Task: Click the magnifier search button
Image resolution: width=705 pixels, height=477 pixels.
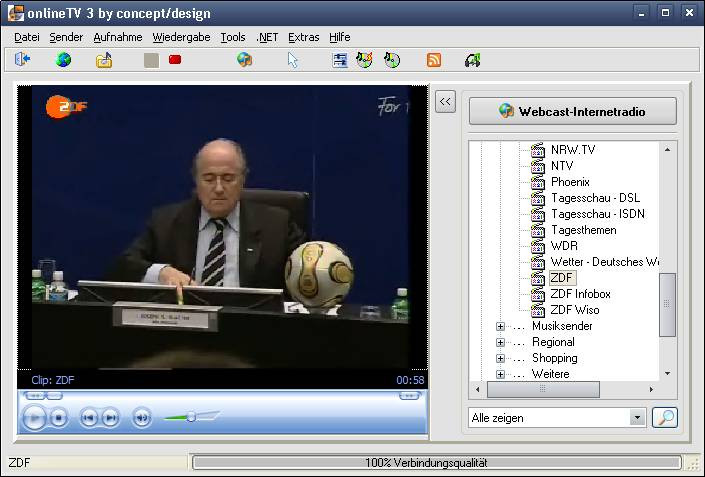Action: coord(665,418)
